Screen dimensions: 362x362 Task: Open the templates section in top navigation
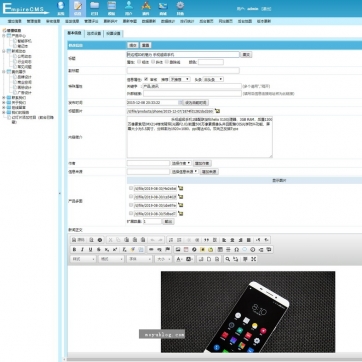112,8
